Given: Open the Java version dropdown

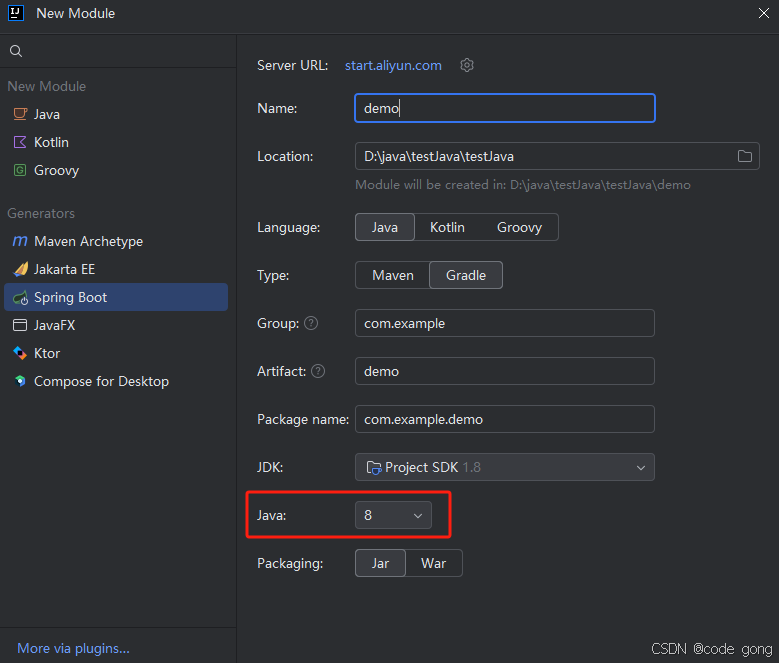Looking at the screenshot, I should (393, 515).
